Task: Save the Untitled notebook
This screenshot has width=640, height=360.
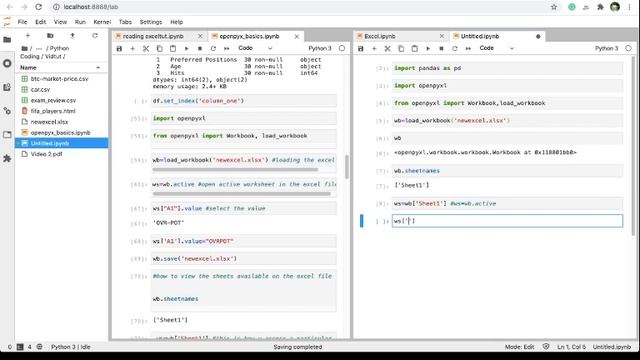Action: (x=360, y=49)
